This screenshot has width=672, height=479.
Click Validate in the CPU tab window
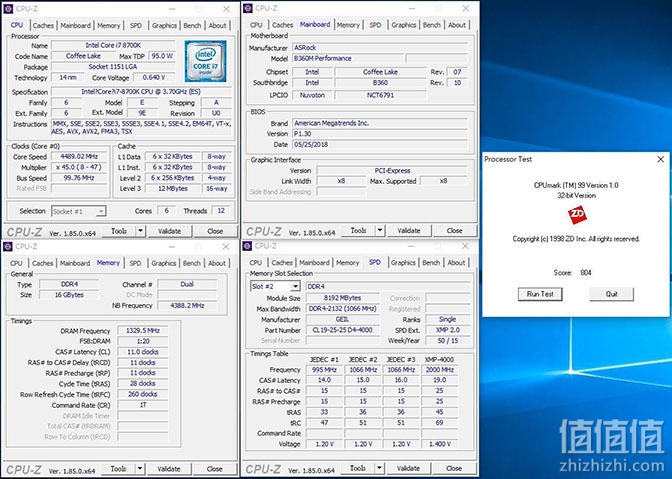click(169, 231)
